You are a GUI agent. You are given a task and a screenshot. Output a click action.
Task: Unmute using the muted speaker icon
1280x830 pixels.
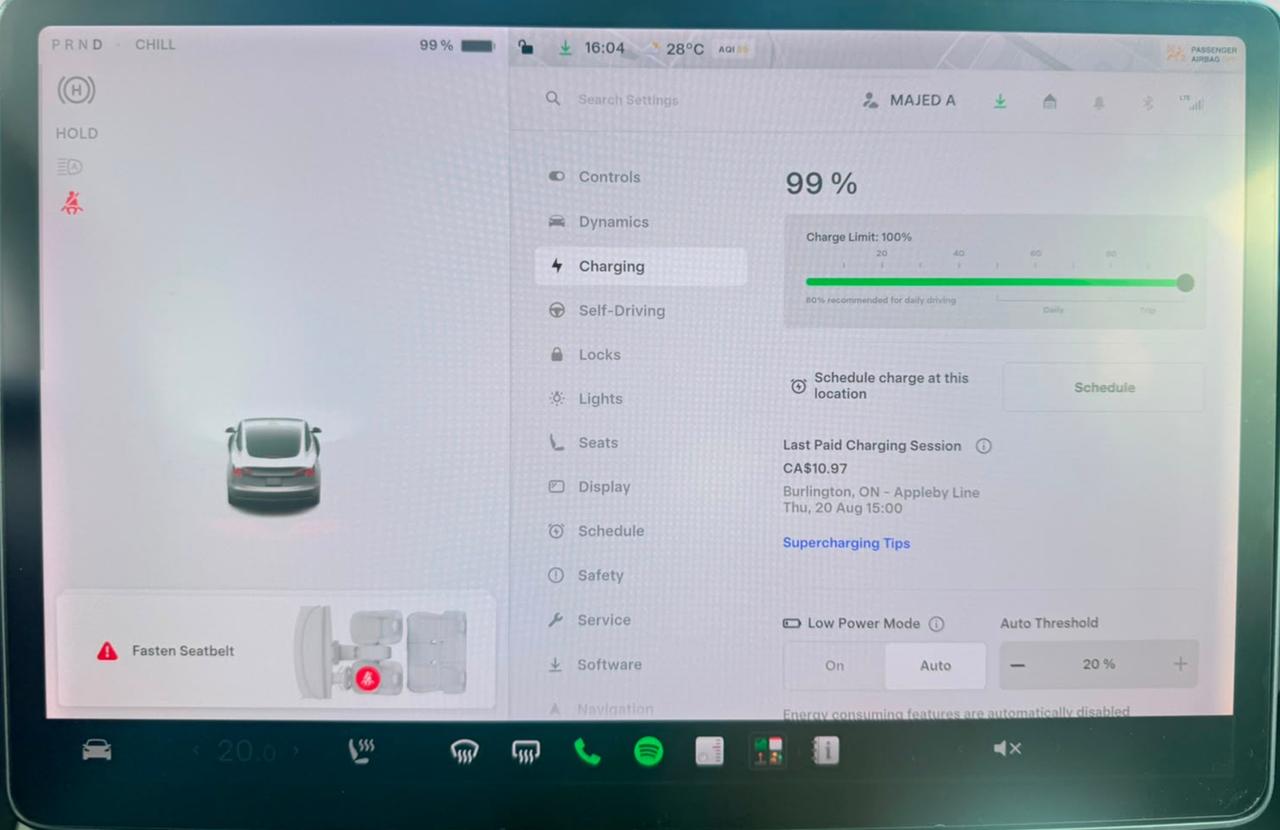point(1007,749)
